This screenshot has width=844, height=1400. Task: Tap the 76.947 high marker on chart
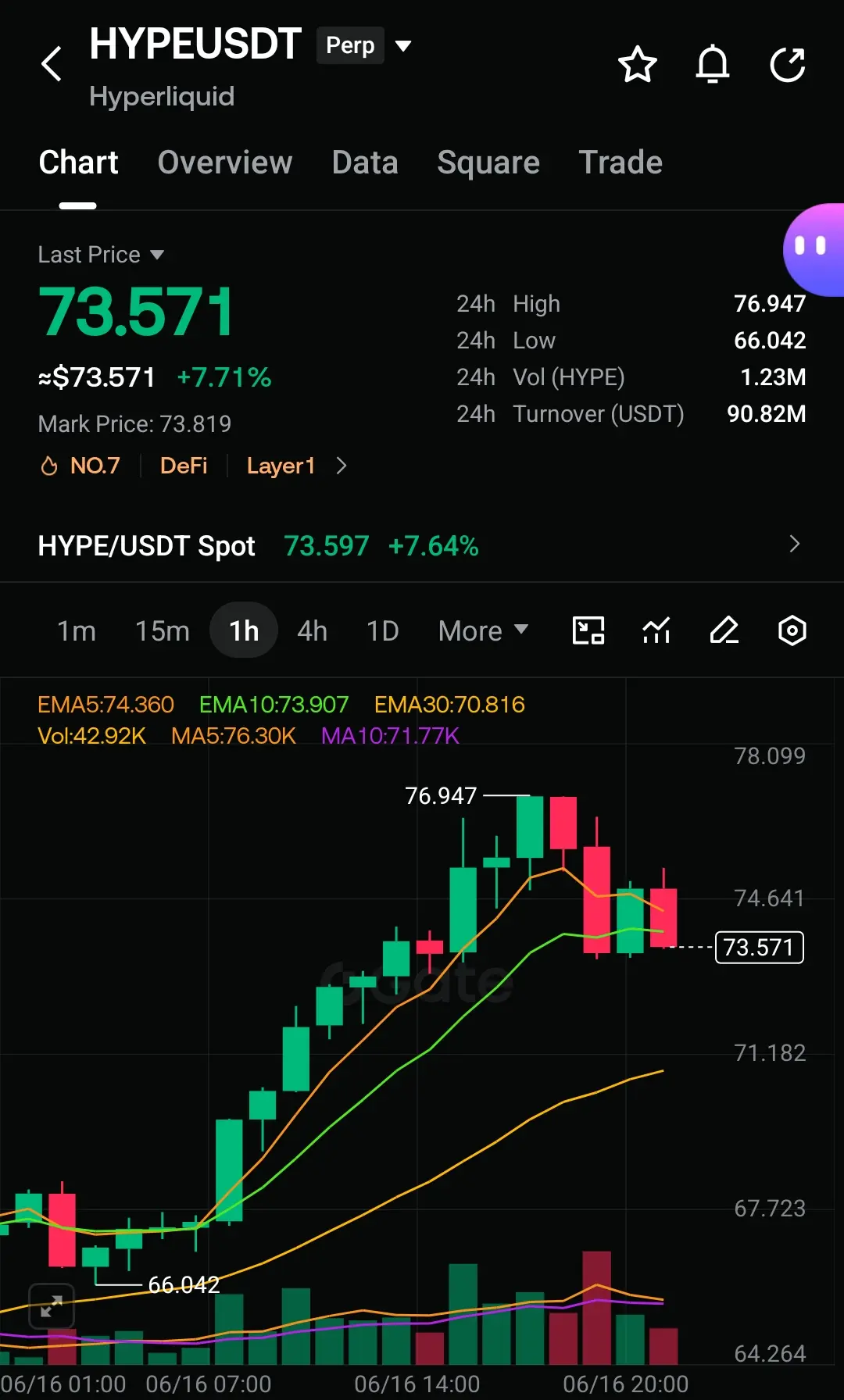point(441,796)
